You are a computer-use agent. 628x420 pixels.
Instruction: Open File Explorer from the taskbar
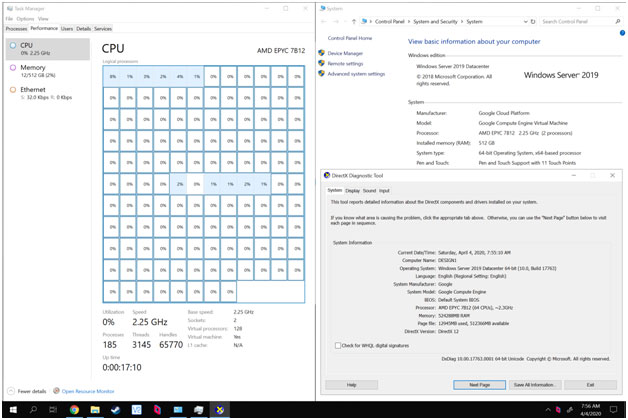click(95, 410)
